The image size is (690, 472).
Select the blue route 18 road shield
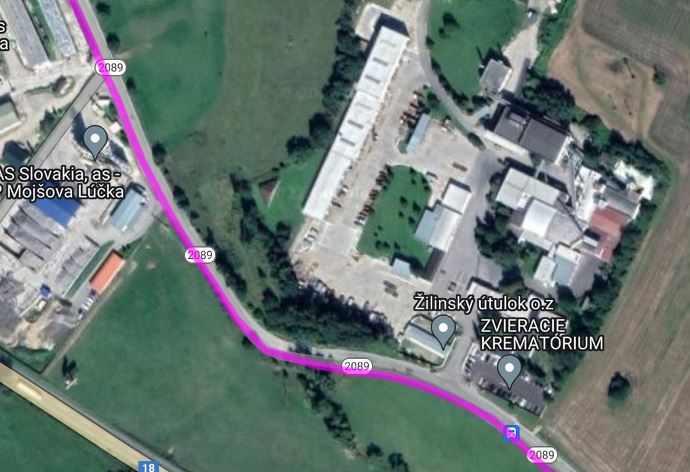(x=149, y=466)
